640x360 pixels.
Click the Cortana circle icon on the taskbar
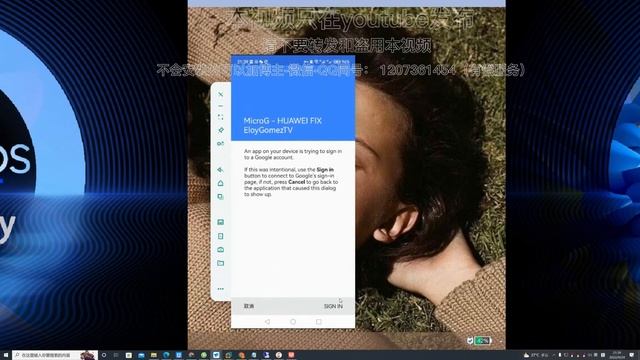[104, 355]
